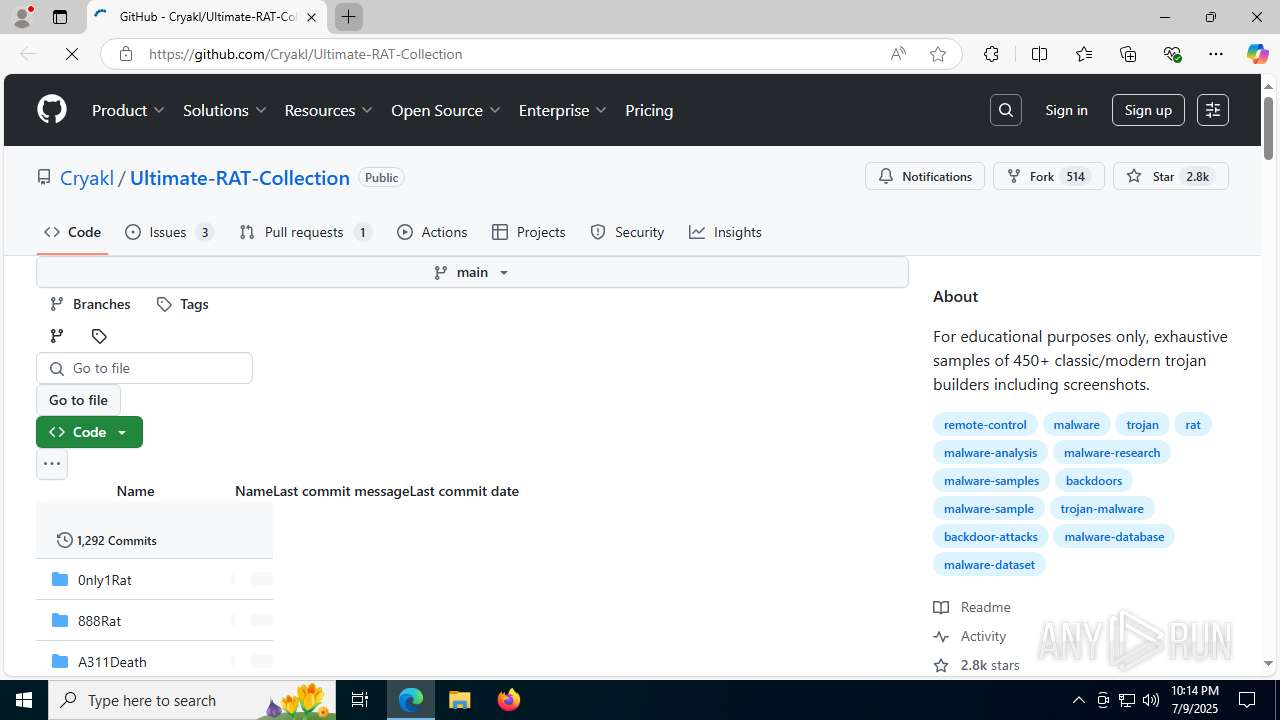Open Activity link in About sidebar

[x=970, y=636]
